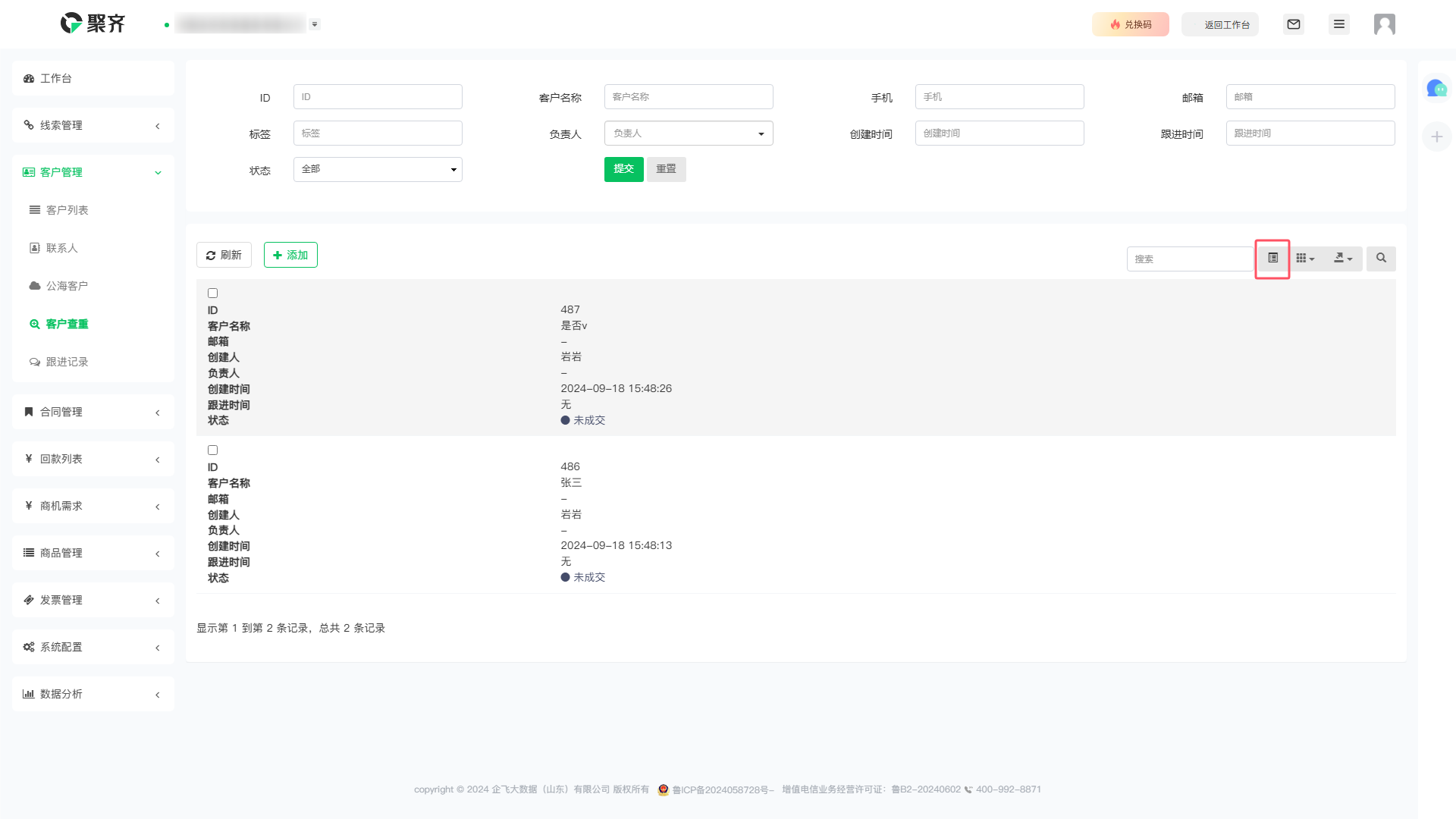Click the 联系人 contact icon

(35, 248)
